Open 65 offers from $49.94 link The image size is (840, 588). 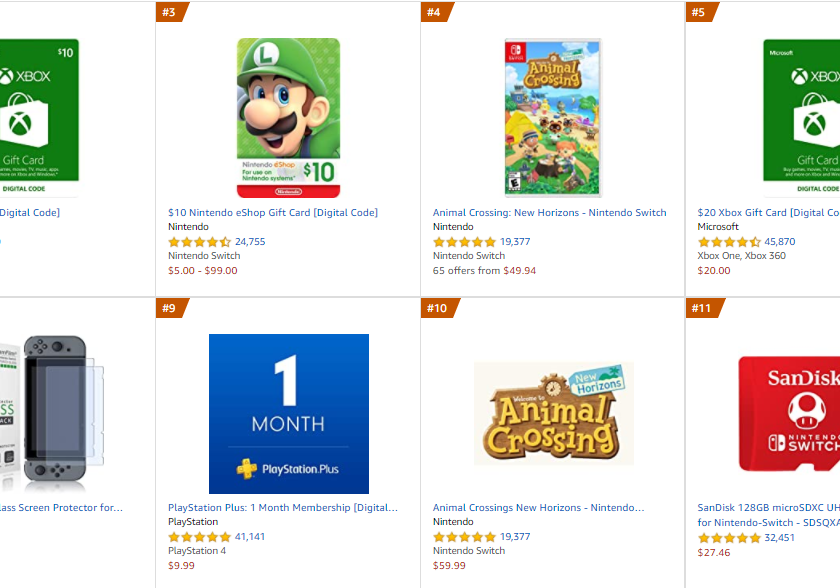(484, 270)
